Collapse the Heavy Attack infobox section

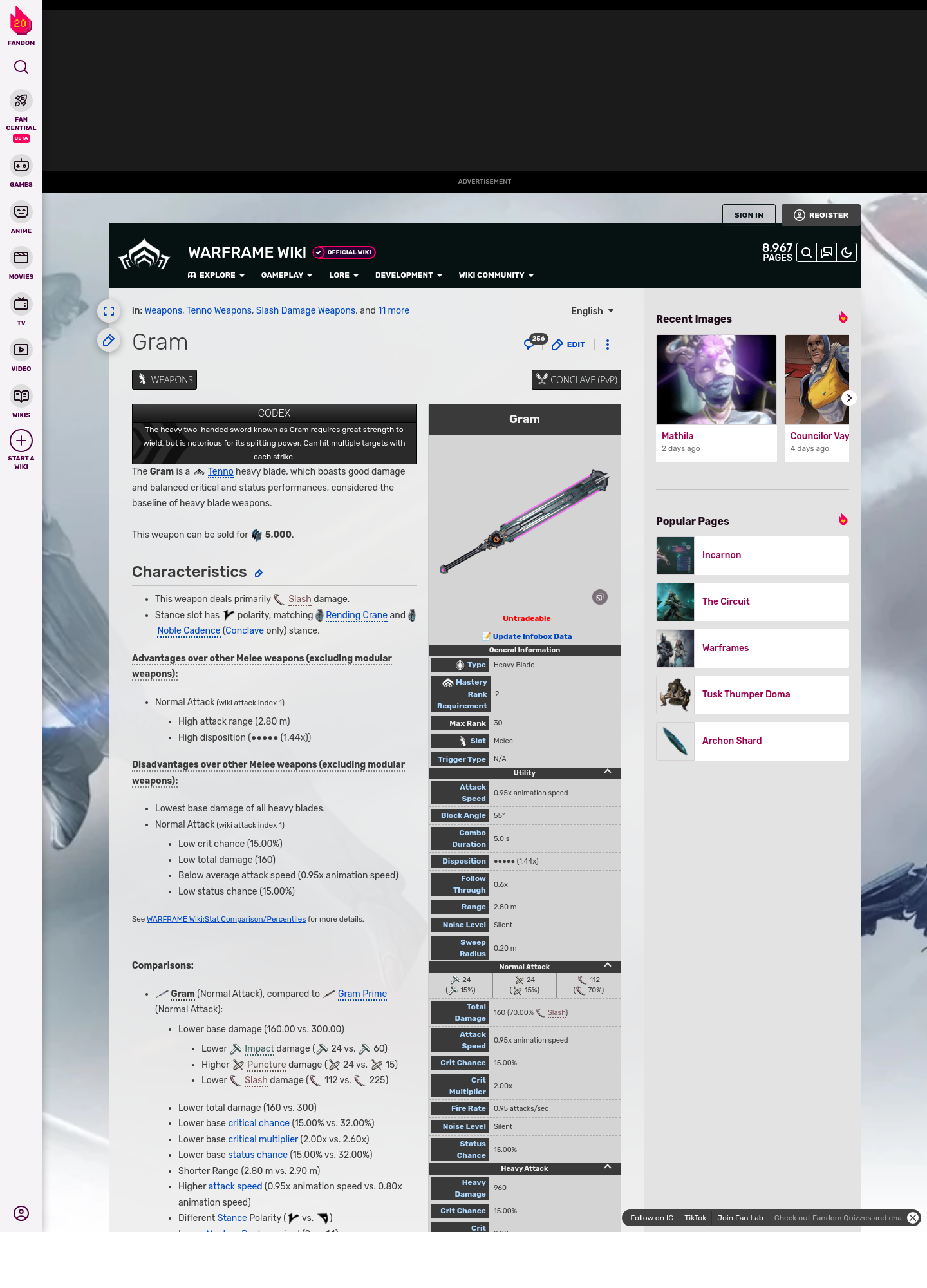pyautogui.click(x=608, y=1167)
